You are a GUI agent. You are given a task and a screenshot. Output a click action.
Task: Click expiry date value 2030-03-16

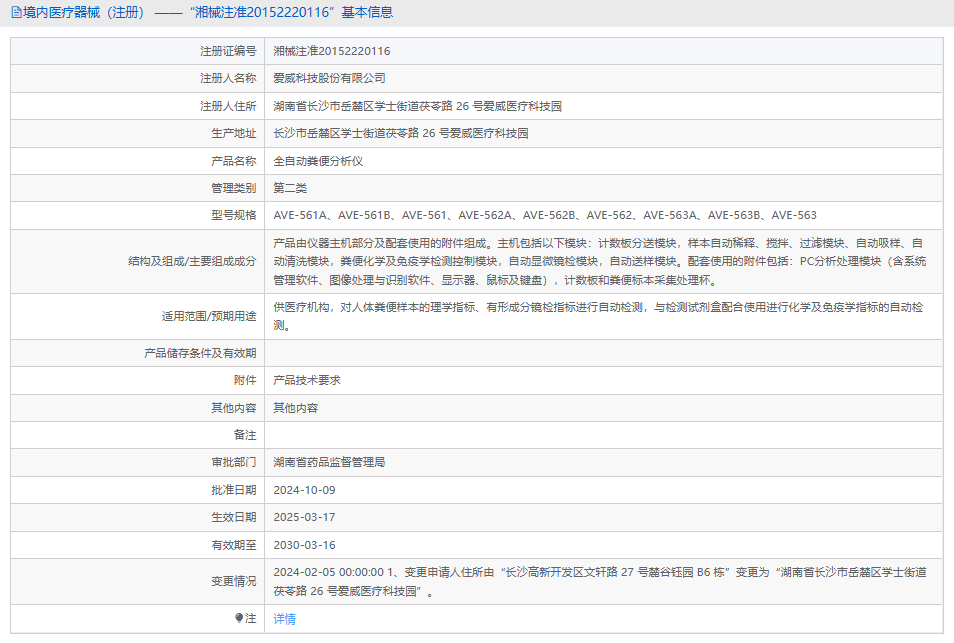pos(304,545)
